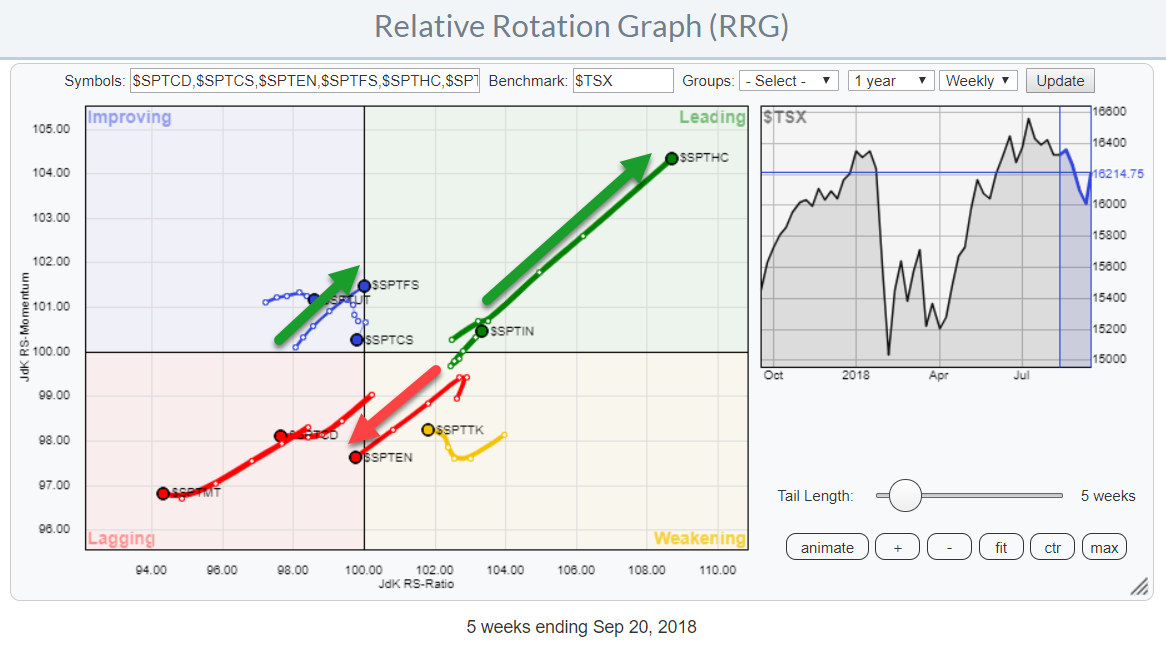The image size is (1166, 650).
Task: Click the Tail Length slider handle
Action: 905,495
